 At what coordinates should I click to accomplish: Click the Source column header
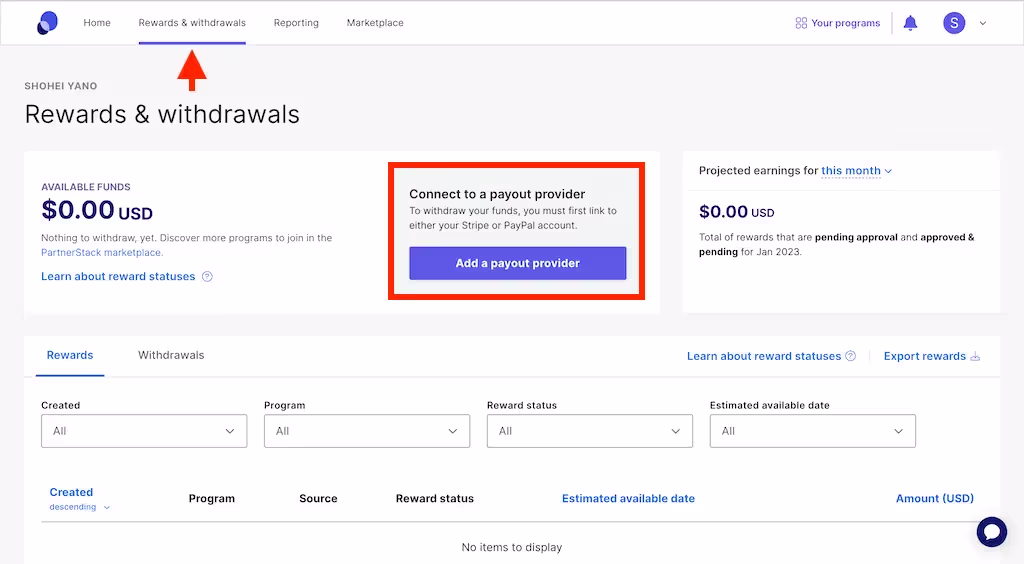pos(318,498)
